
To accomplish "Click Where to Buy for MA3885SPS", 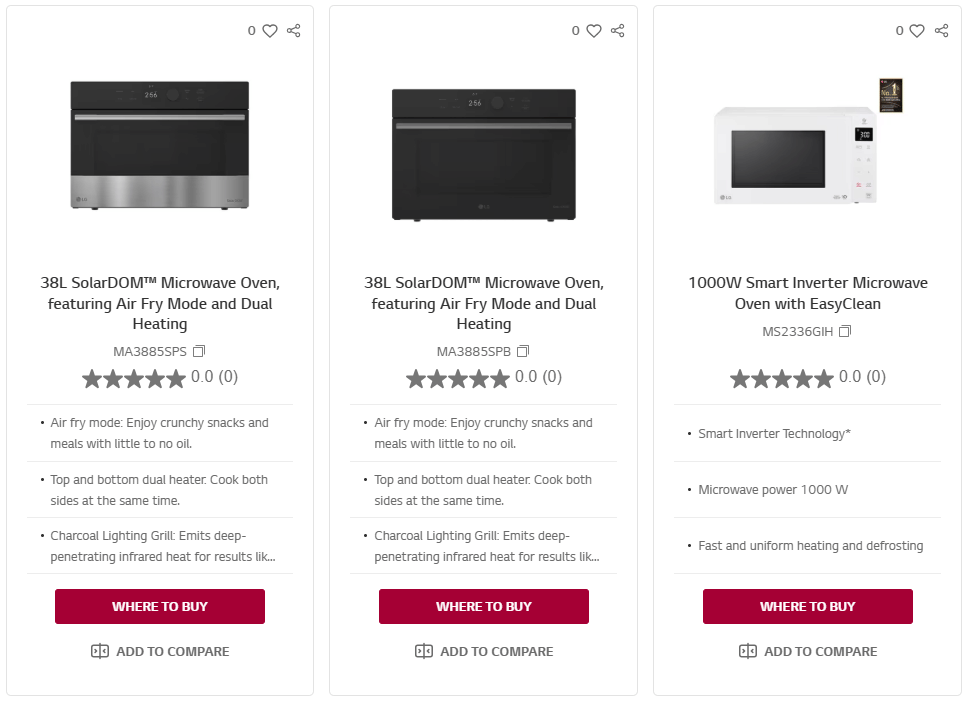I will [160, 606].
